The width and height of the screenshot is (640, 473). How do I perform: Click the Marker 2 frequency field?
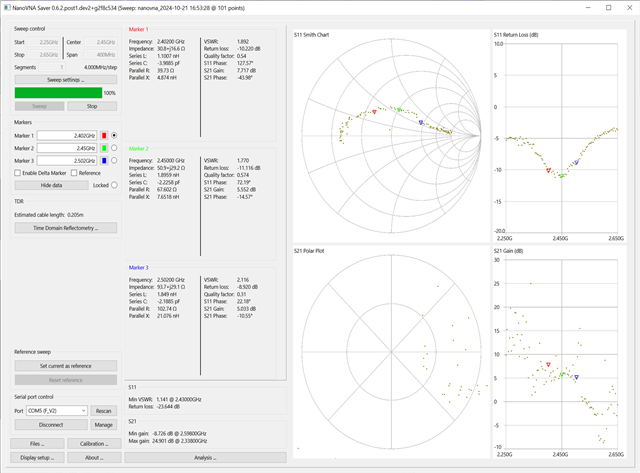point(67,148)
